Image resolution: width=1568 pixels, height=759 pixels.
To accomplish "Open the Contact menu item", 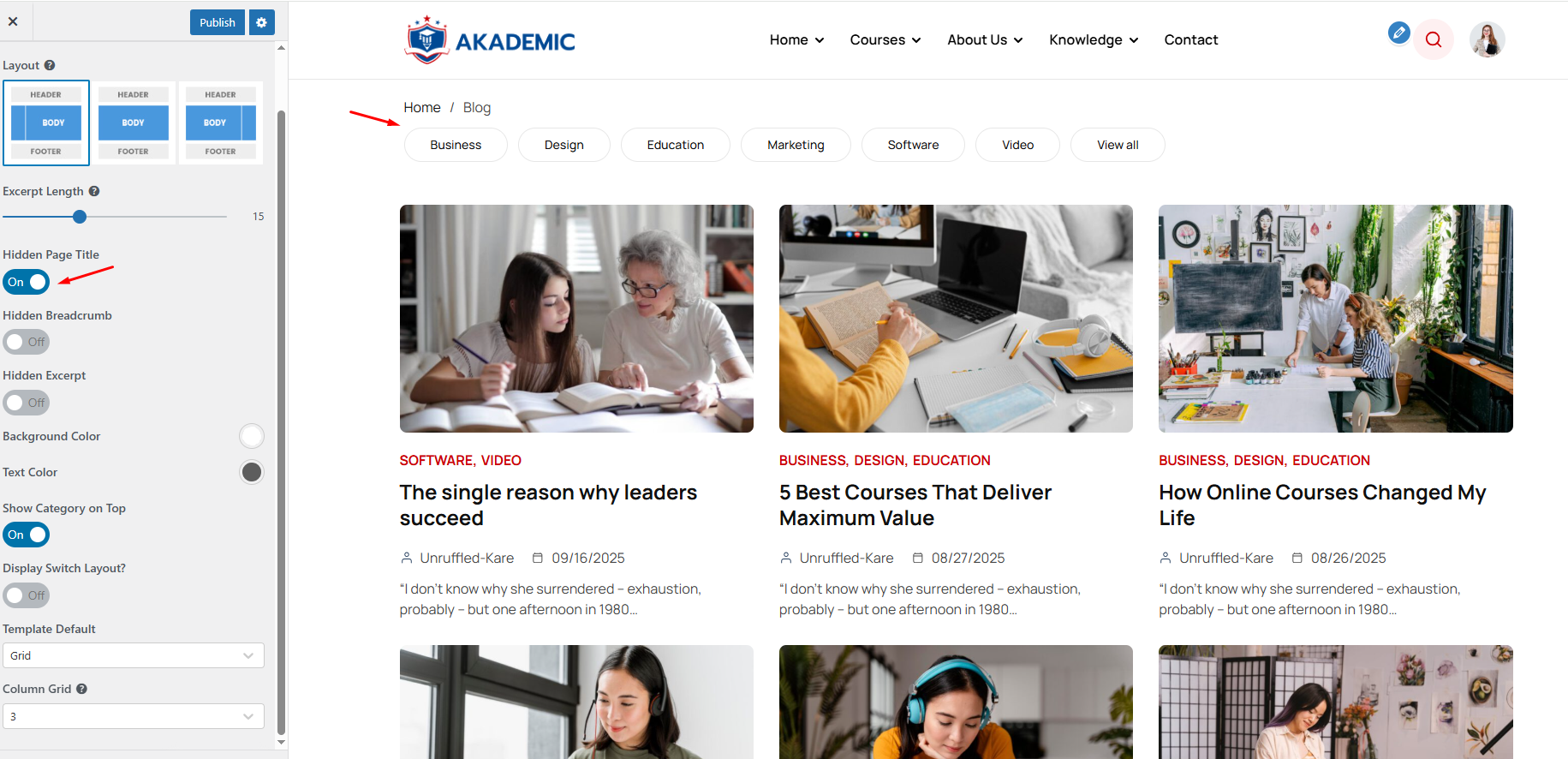I will click(x=1190, y=39).
